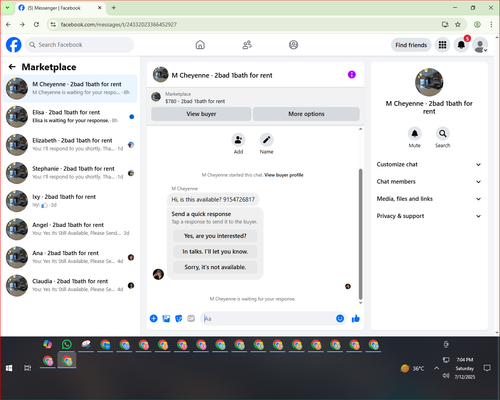Click the sticker icon in composer
Viewport: 500px width, 400px height.
coord(179,319)
